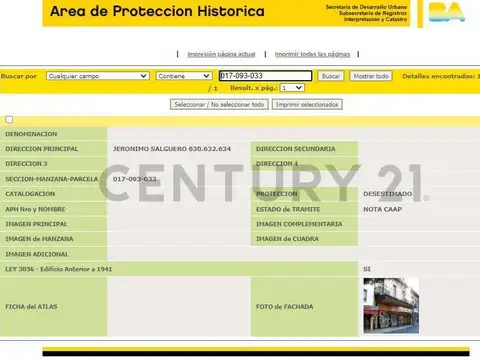Open the Contiene condition dropdown
This screenshot has height=360, width=480.
point(184,76)
